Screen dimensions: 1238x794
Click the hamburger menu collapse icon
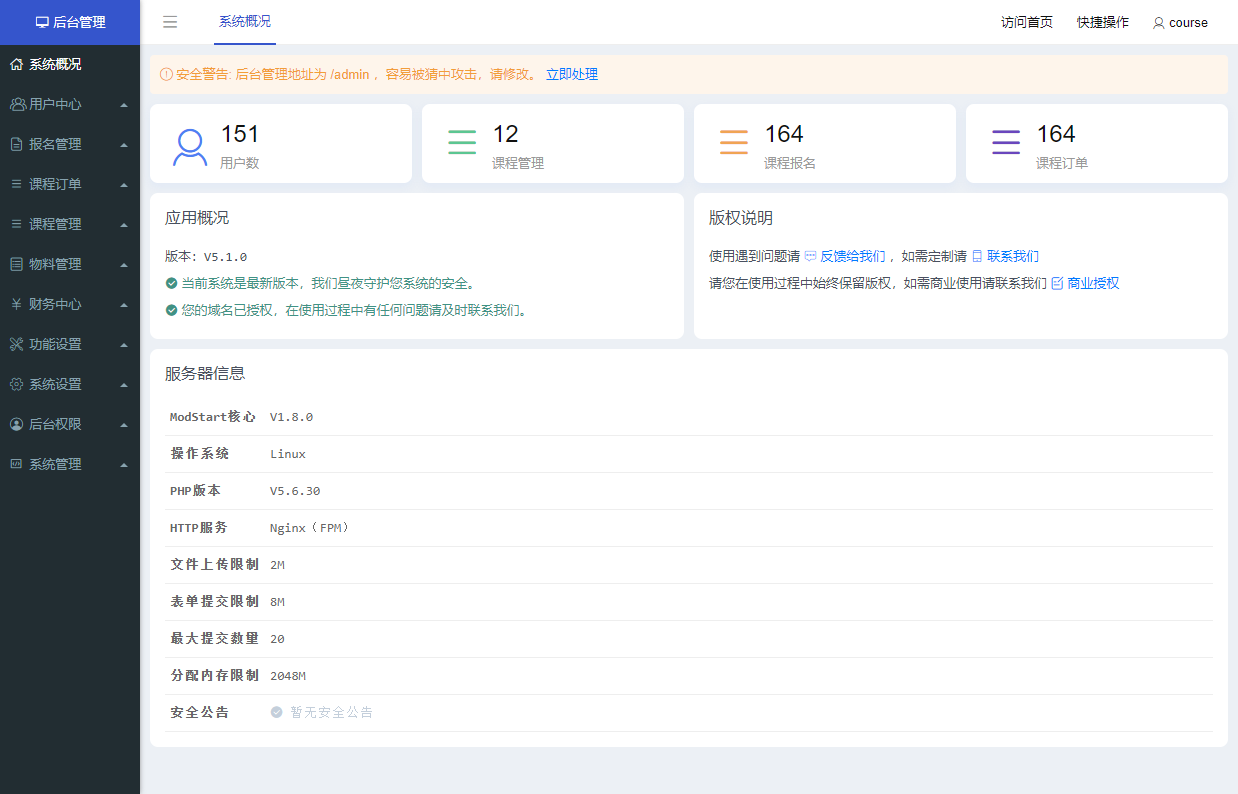(x=170, y=22)
